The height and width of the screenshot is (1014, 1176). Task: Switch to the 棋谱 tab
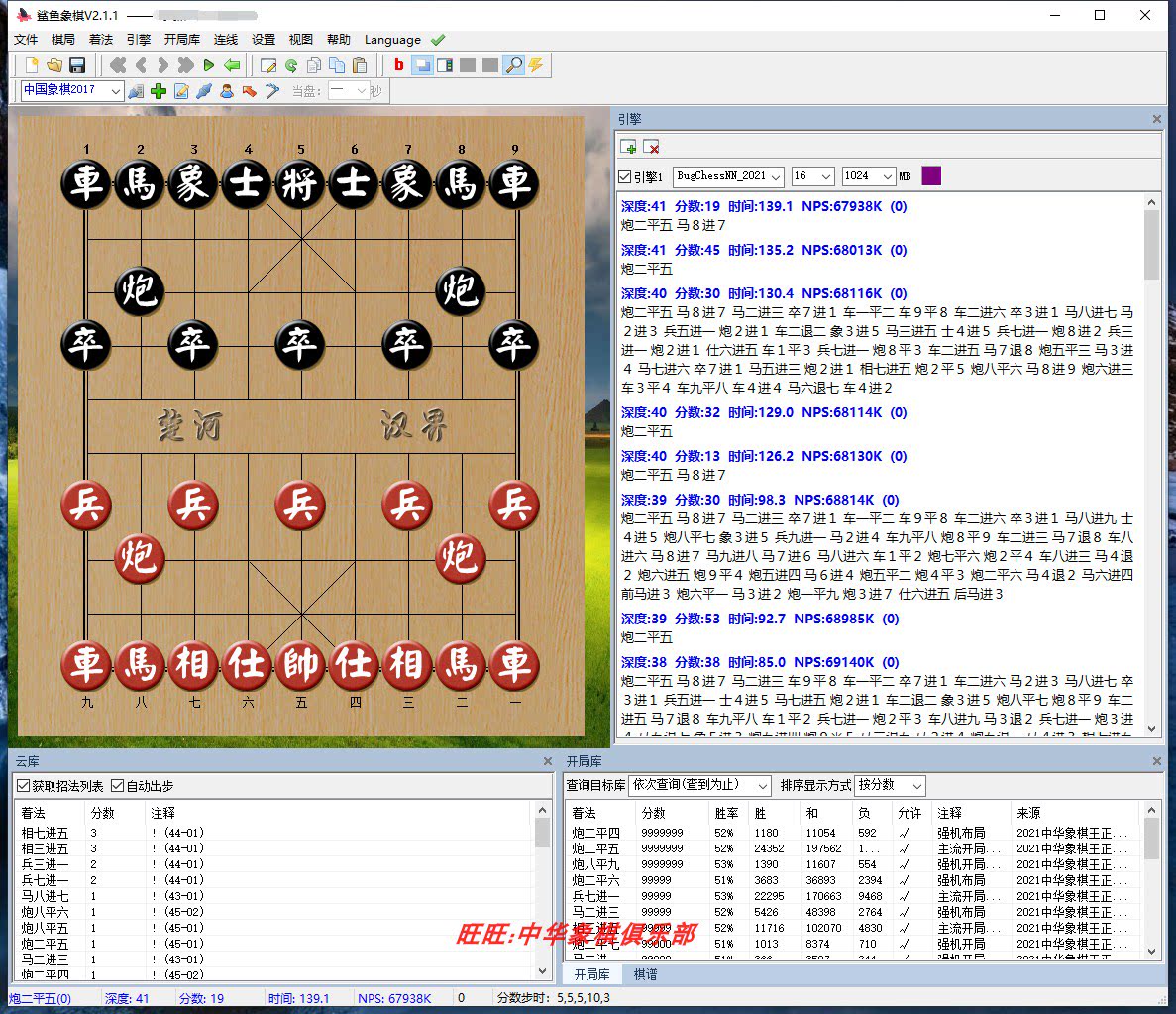point(645,974)
